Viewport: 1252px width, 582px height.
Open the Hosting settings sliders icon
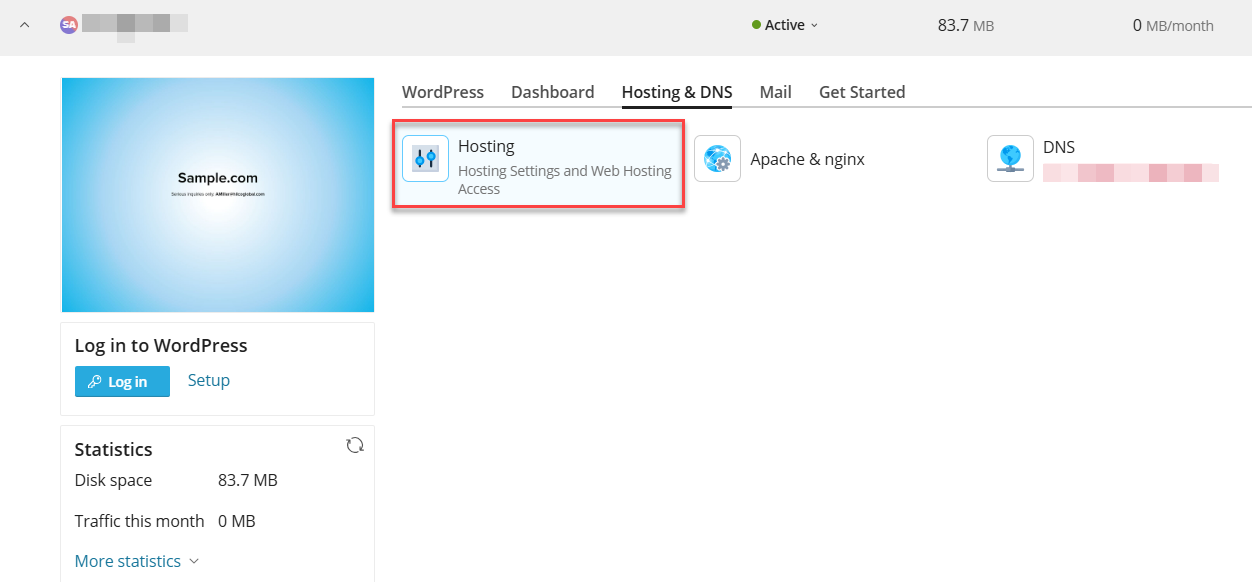(x=425, y=158)
